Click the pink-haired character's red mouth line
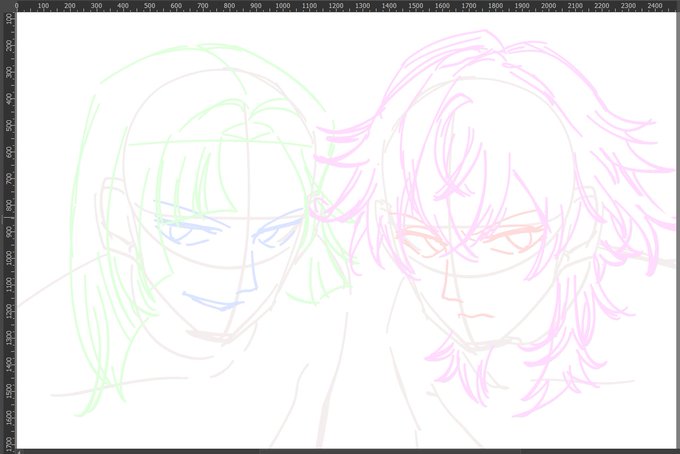The height and width of the screenshot is (454, 680). [x=476, y=315]
